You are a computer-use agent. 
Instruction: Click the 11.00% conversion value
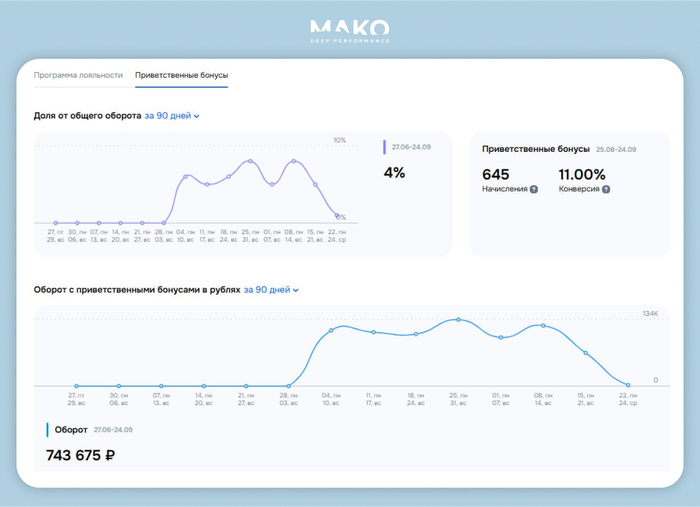[x=582, y=174]
